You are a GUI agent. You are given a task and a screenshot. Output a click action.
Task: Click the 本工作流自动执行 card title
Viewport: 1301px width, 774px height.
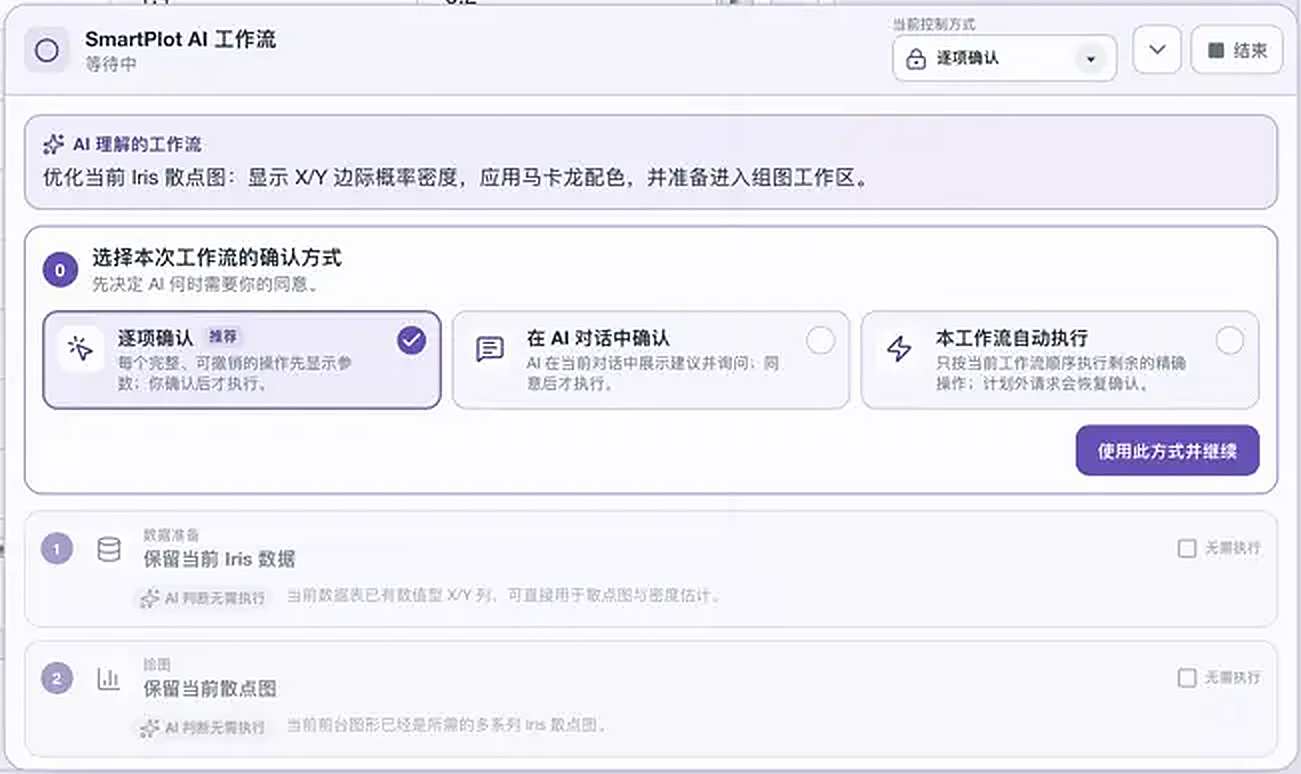(x=1011, y=338)
